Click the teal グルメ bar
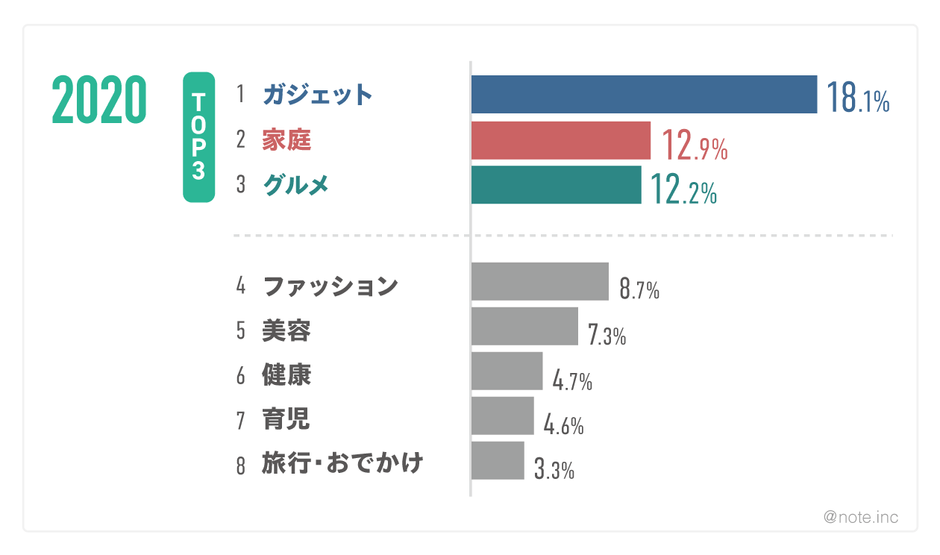The image size is (940, 555). click(556, 185)
